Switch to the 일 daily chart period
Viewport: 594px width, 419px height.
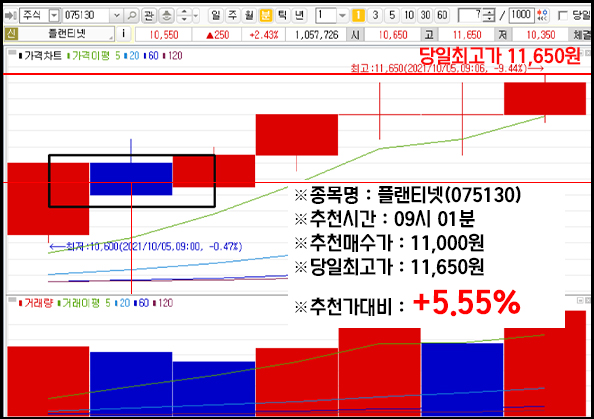coord(216,16)
